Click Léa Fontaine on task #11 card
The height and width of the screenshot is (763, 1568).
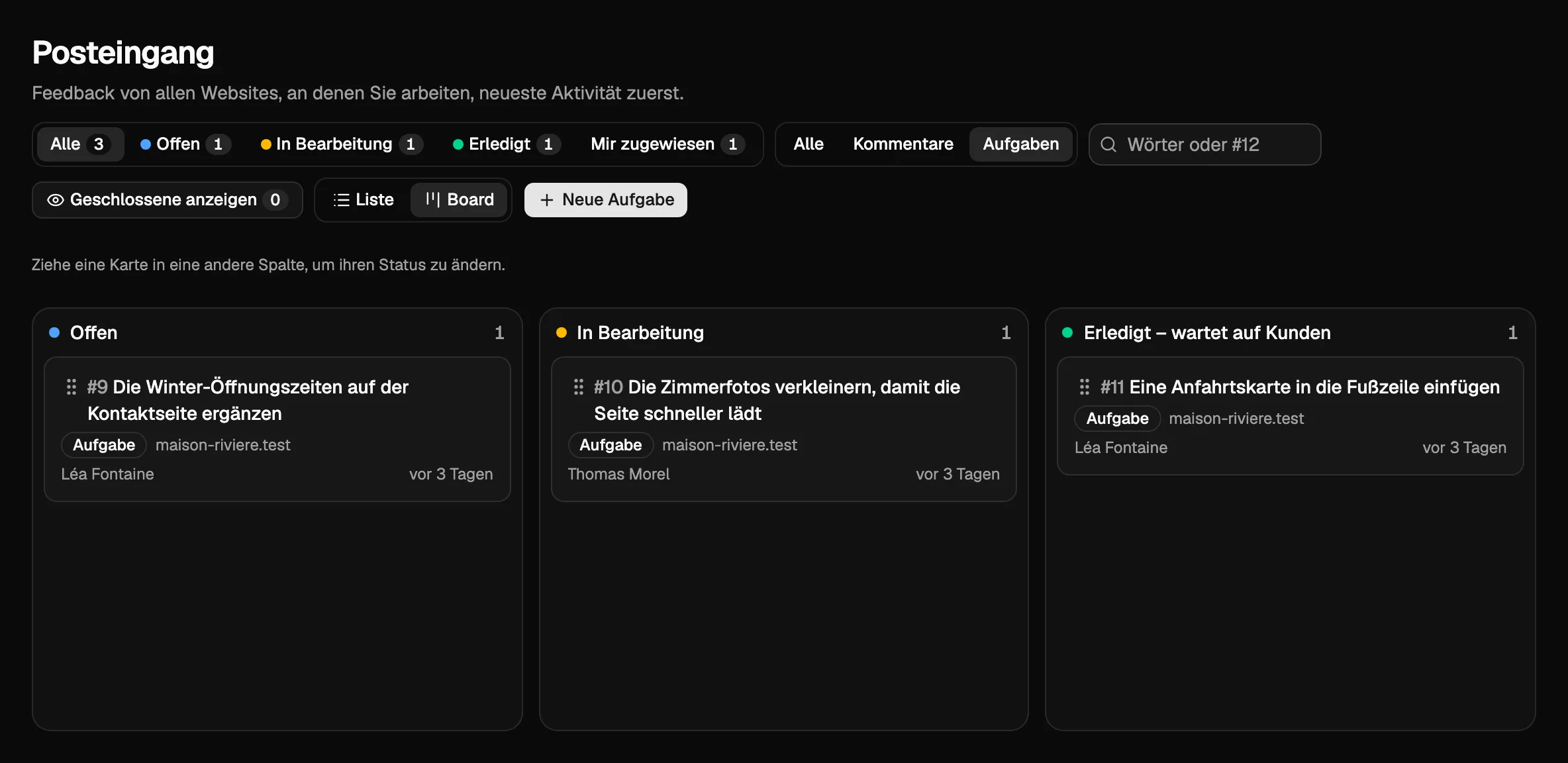point(1121,448)
